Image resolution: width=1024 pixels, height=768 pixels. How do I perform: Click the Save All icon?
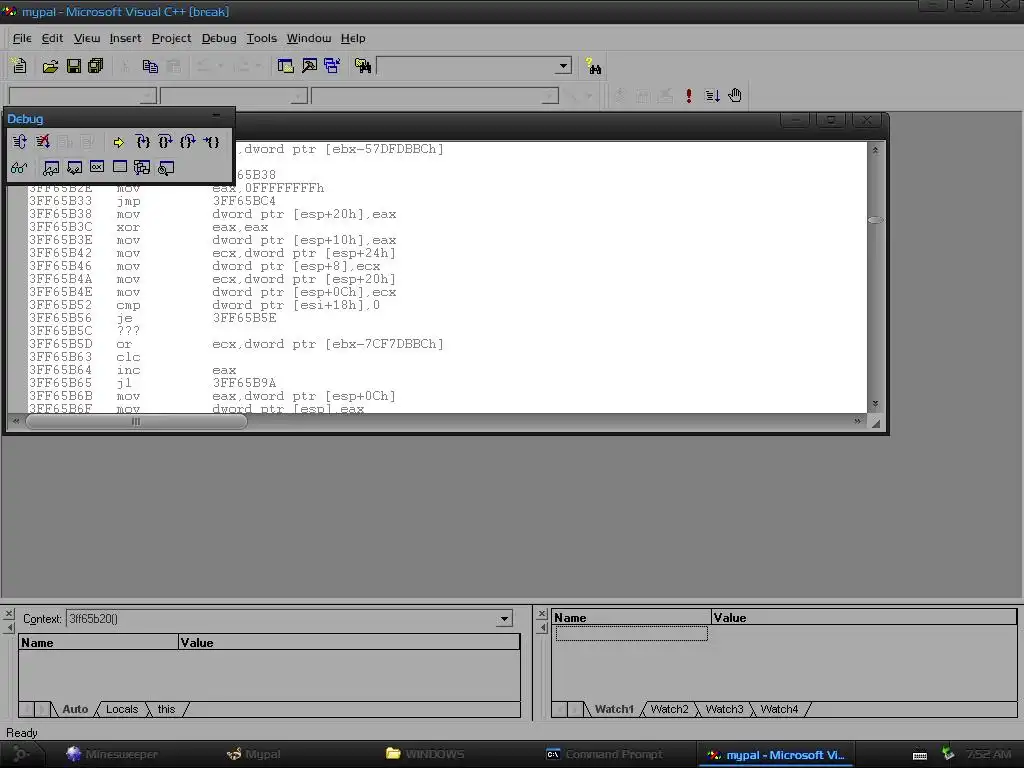(x=95, y=66)
